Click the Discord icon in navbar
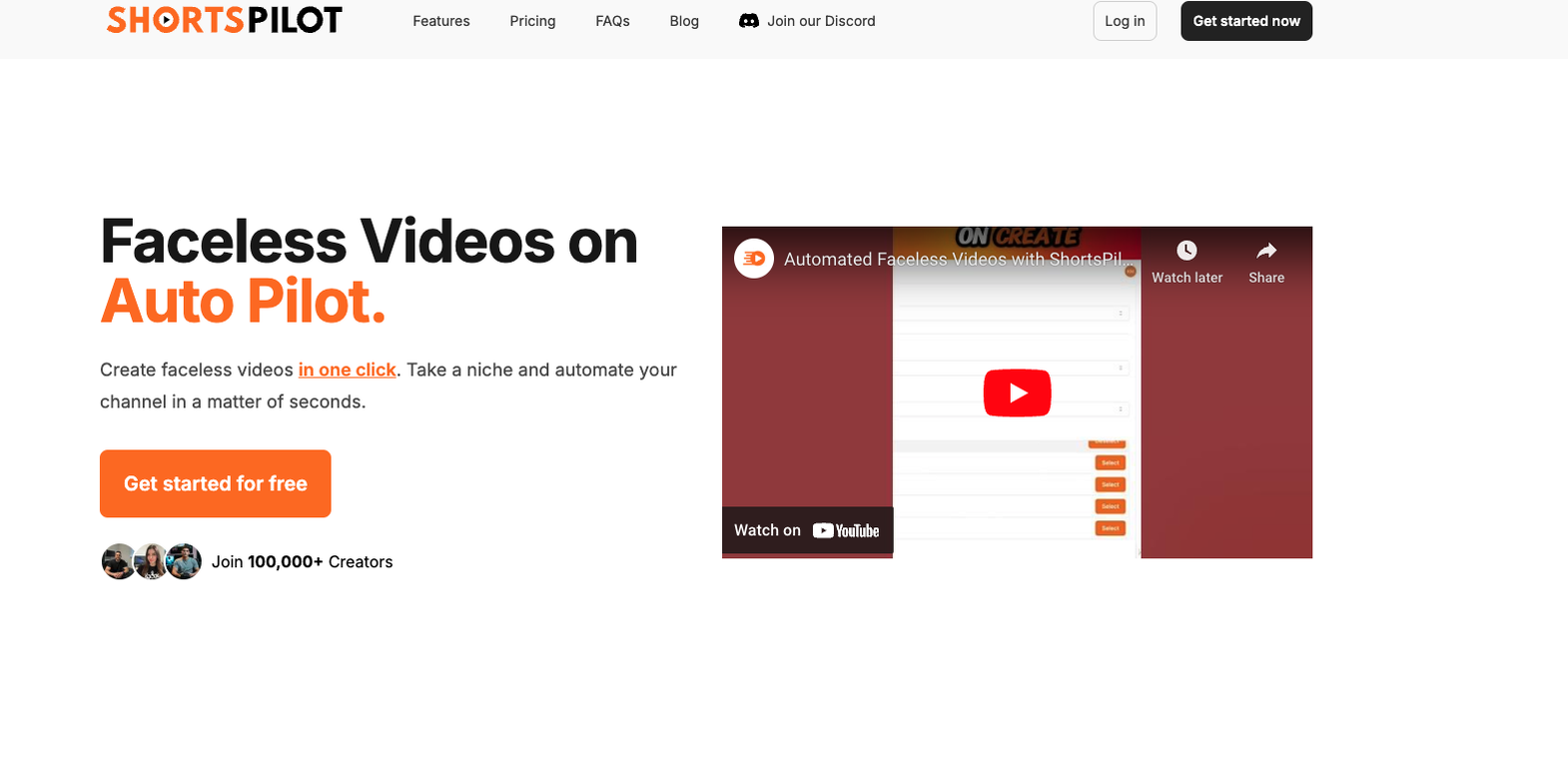Viewport: 1568px width, 767px height. [748, 21]
